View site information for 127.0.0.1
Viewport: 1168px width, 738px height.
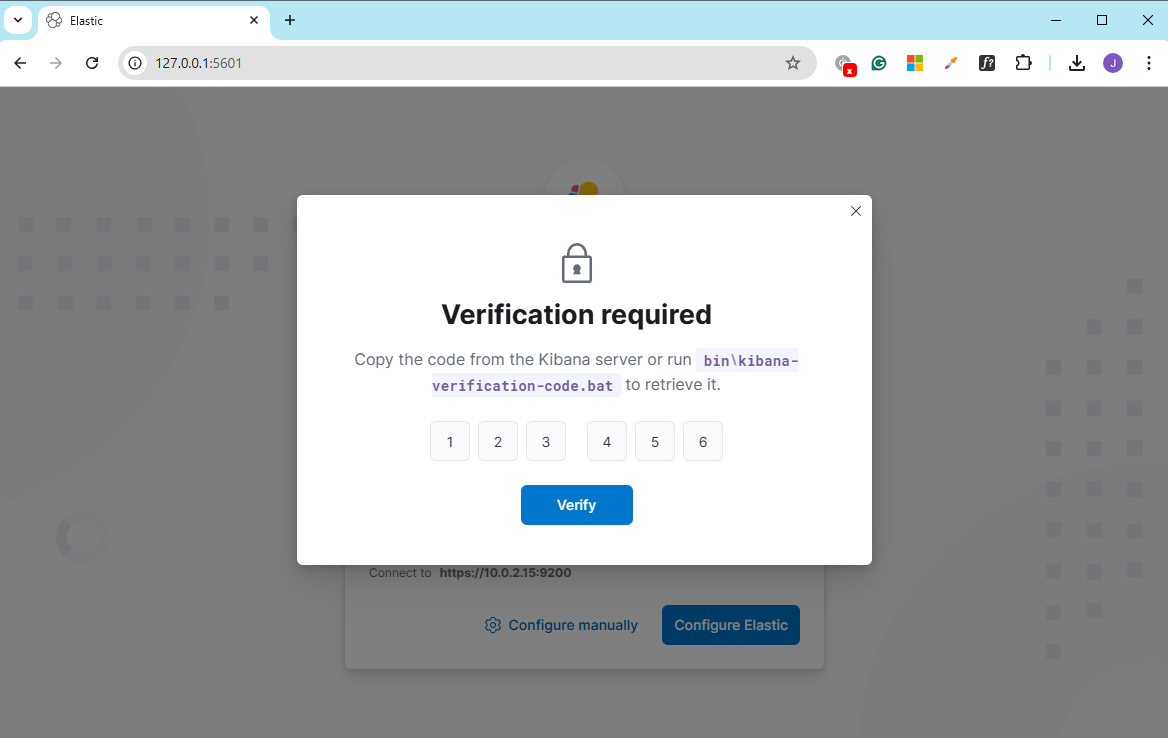(135, 63)
